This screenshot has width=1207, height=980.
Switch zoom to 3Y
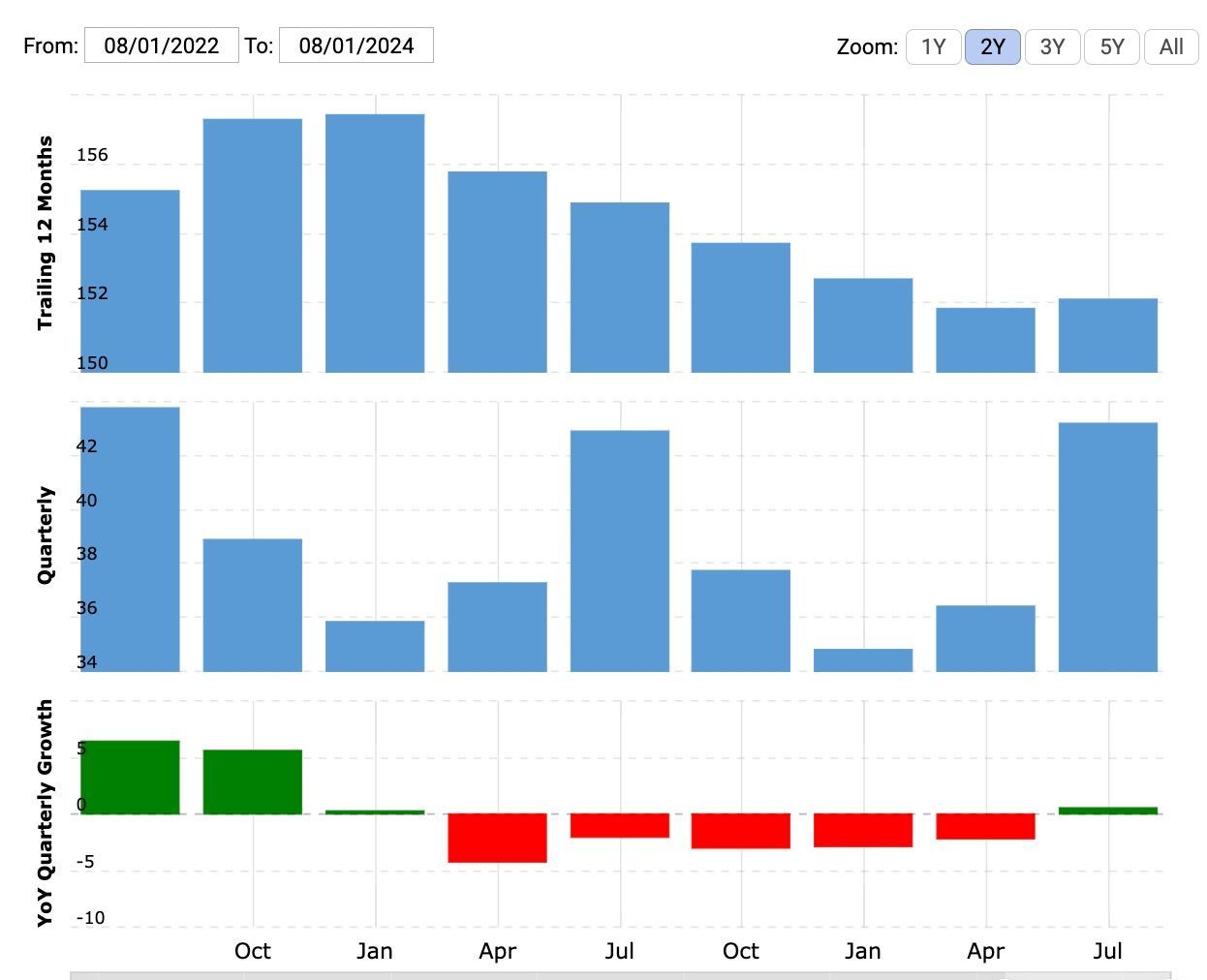pos(1052,46)
